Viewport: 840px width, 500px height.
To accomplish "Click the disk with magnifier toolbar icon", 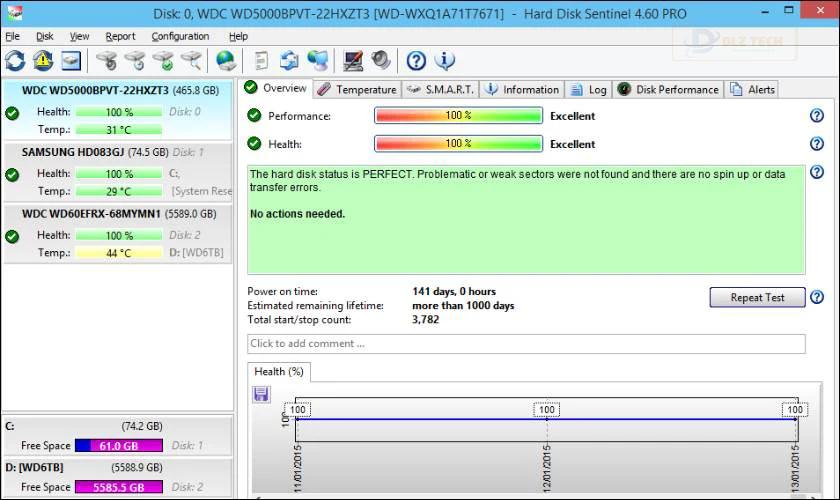I will [191, 61].
